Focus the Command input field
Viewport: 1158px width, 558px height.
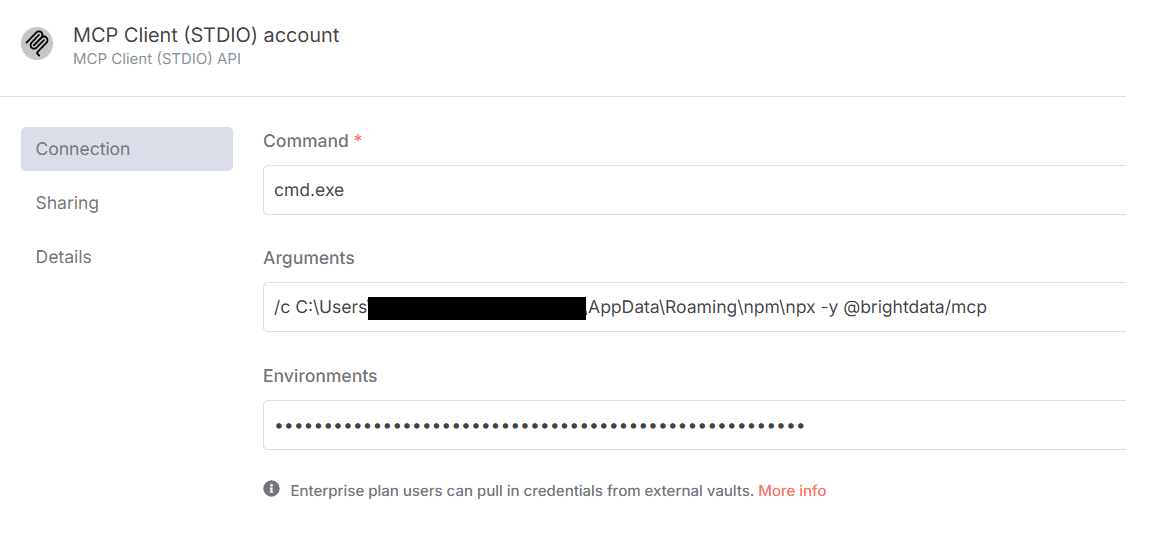694,190
